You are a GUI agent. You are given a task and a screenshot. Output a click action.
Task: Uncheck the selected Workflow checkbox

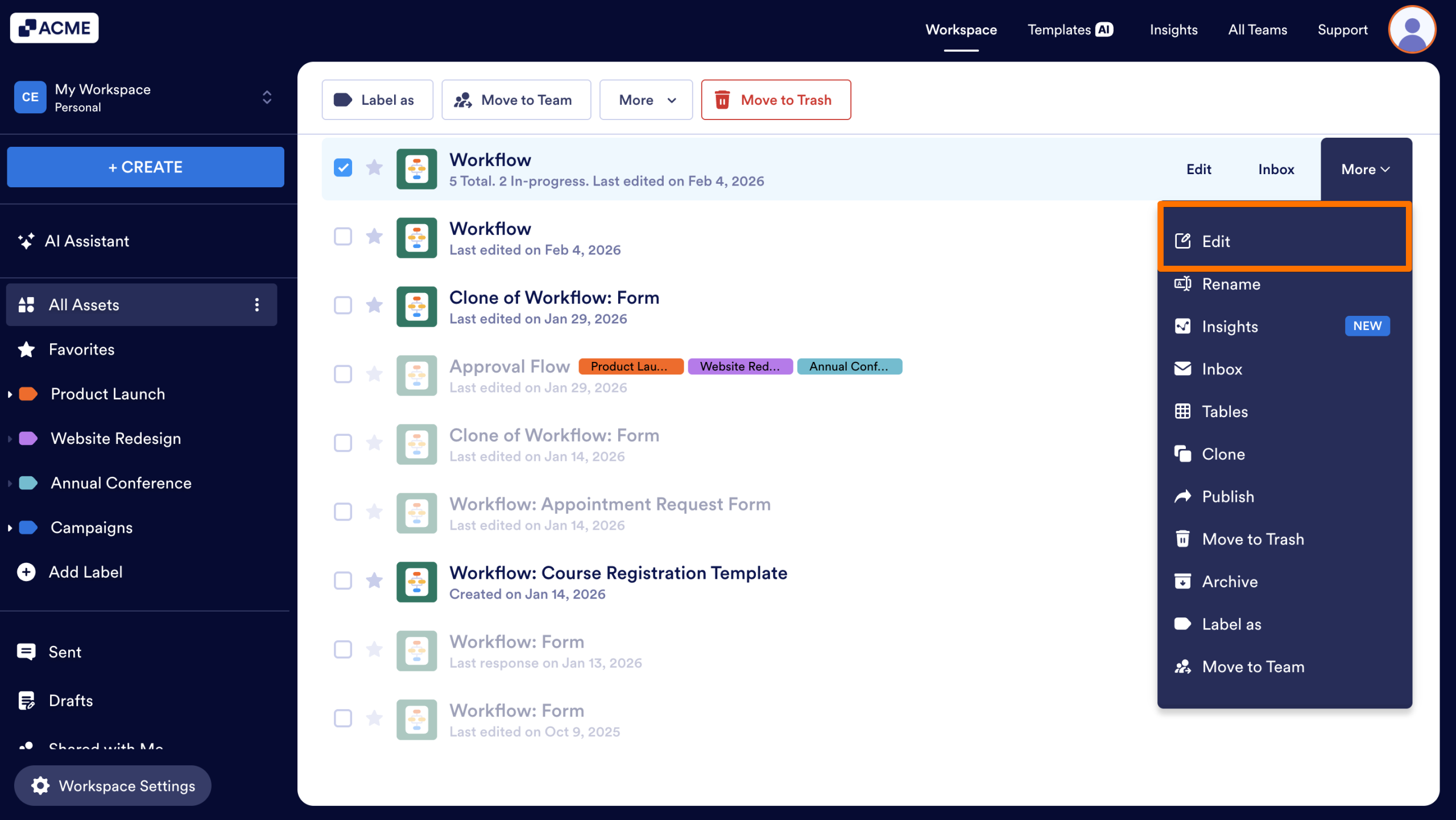coord(343,167)
